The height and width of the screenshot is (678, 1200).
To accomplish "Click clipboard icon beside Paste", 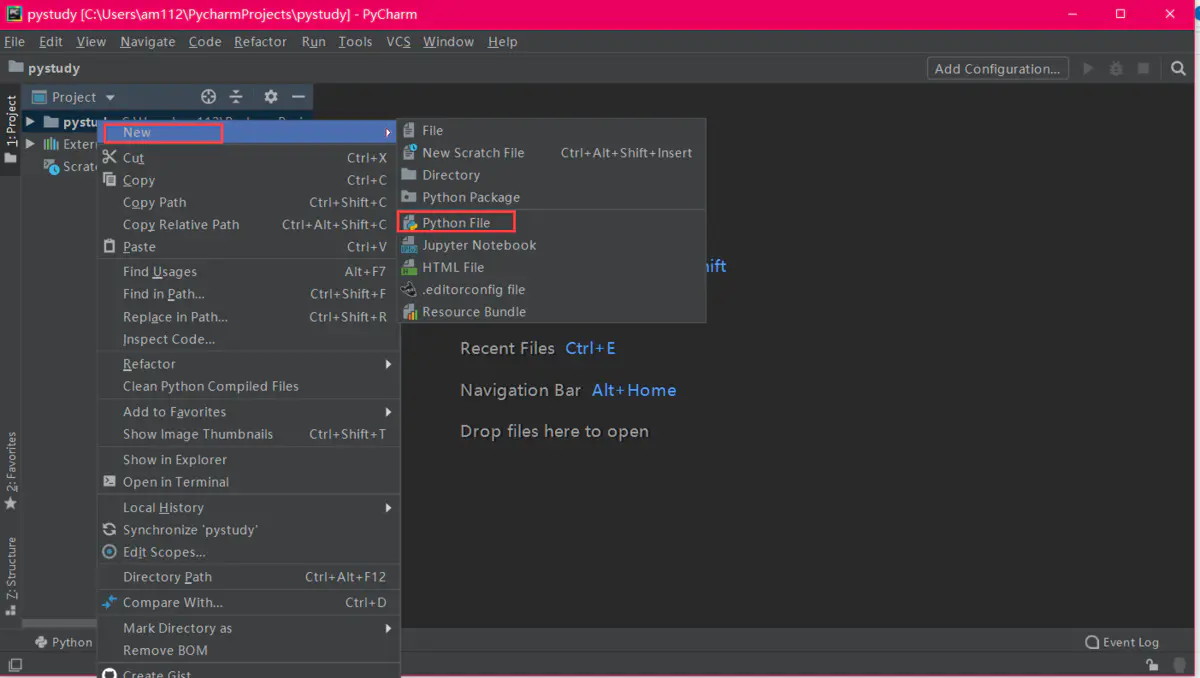I will [x=110, y=246].
